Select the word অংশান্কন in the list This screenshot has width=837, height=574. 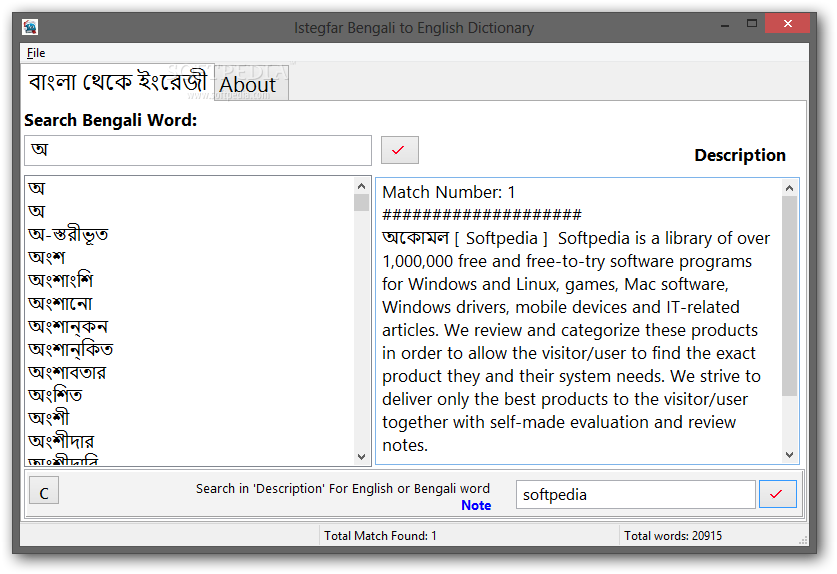click(68, 326)
